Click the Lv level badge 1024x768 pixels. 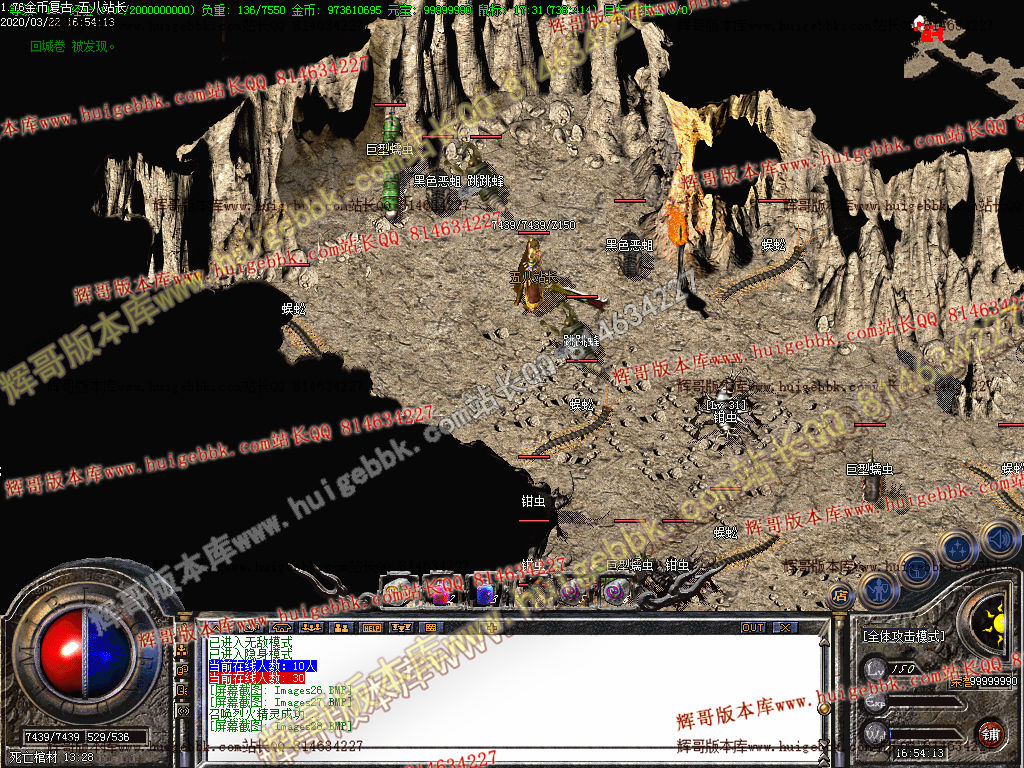pyautogui.click(x=876, y=668)
